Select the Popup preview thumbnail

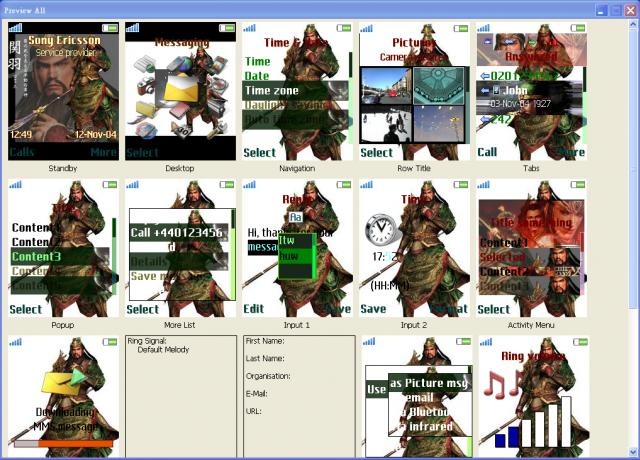point(63,248)
